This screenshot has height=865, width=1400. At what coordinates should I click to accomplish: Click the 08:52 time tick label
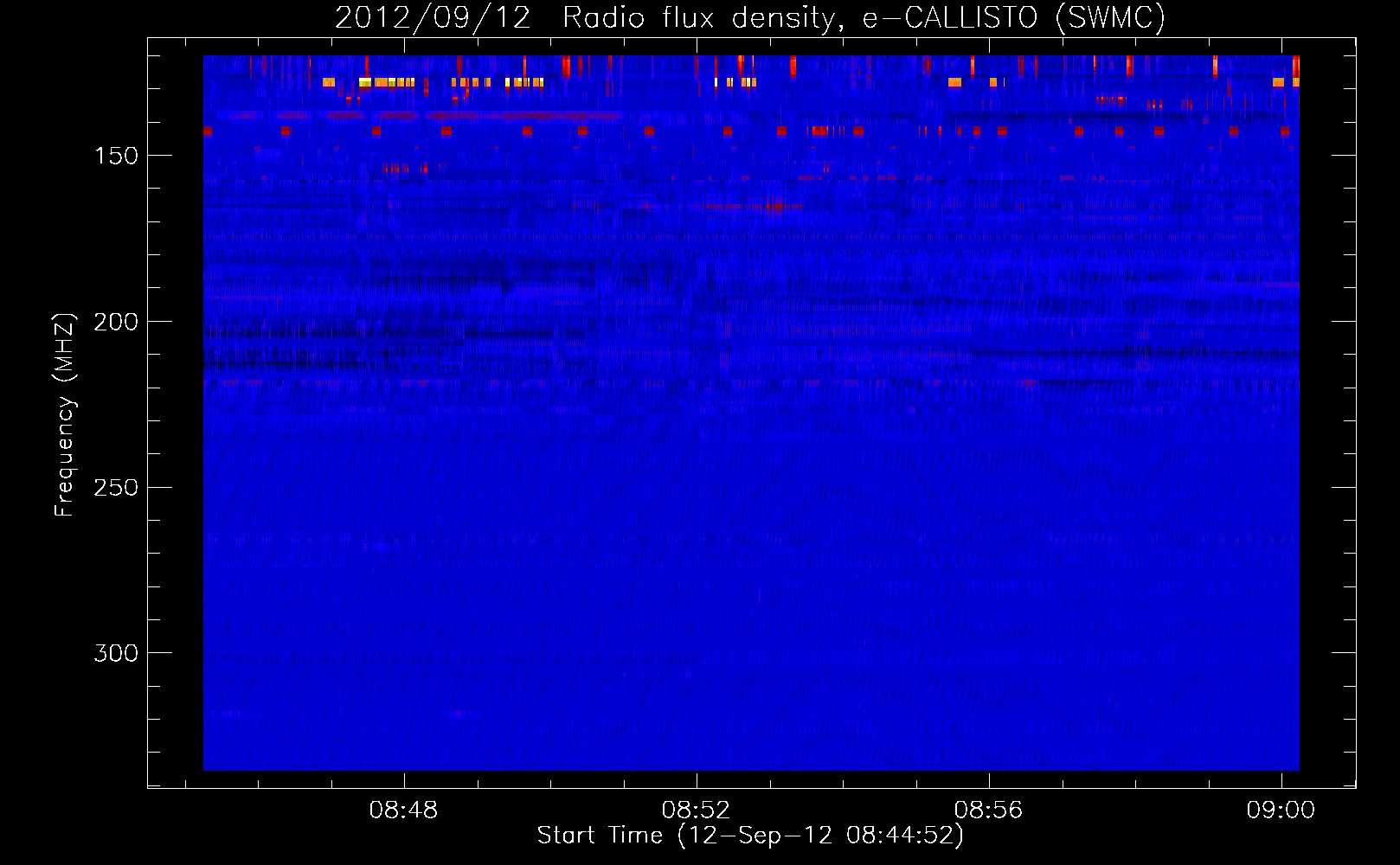coord(696,811)
